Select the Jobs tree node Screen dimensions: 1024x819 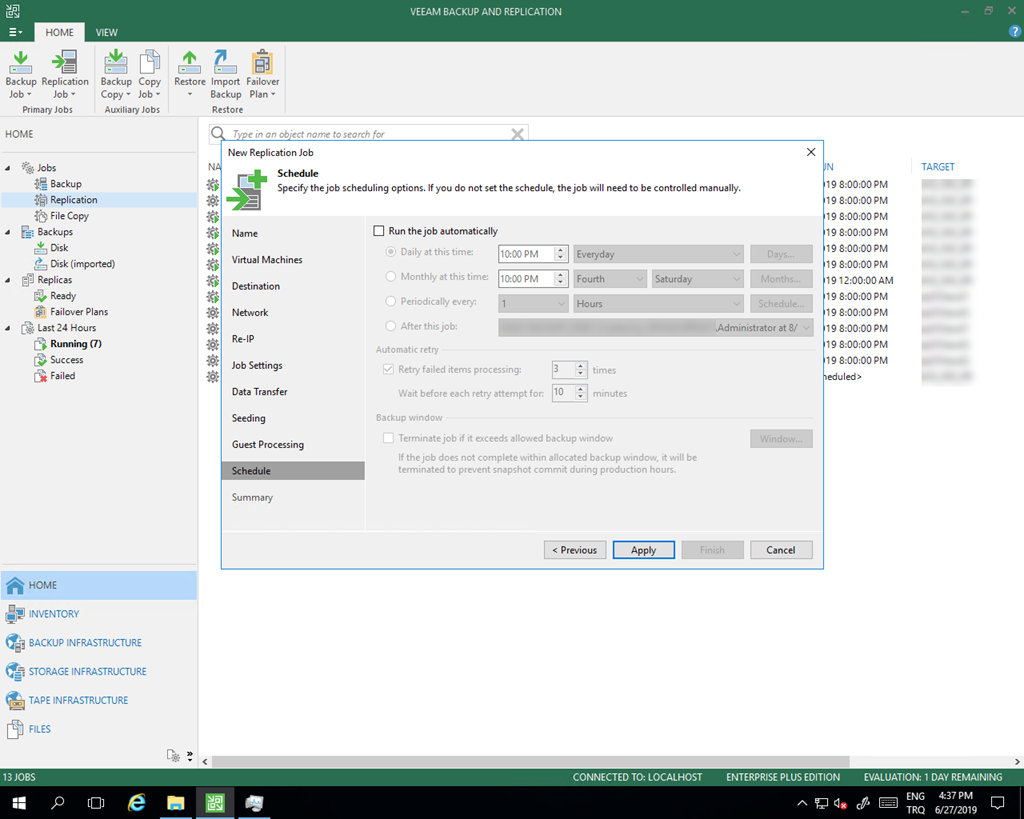click(46, 168)
